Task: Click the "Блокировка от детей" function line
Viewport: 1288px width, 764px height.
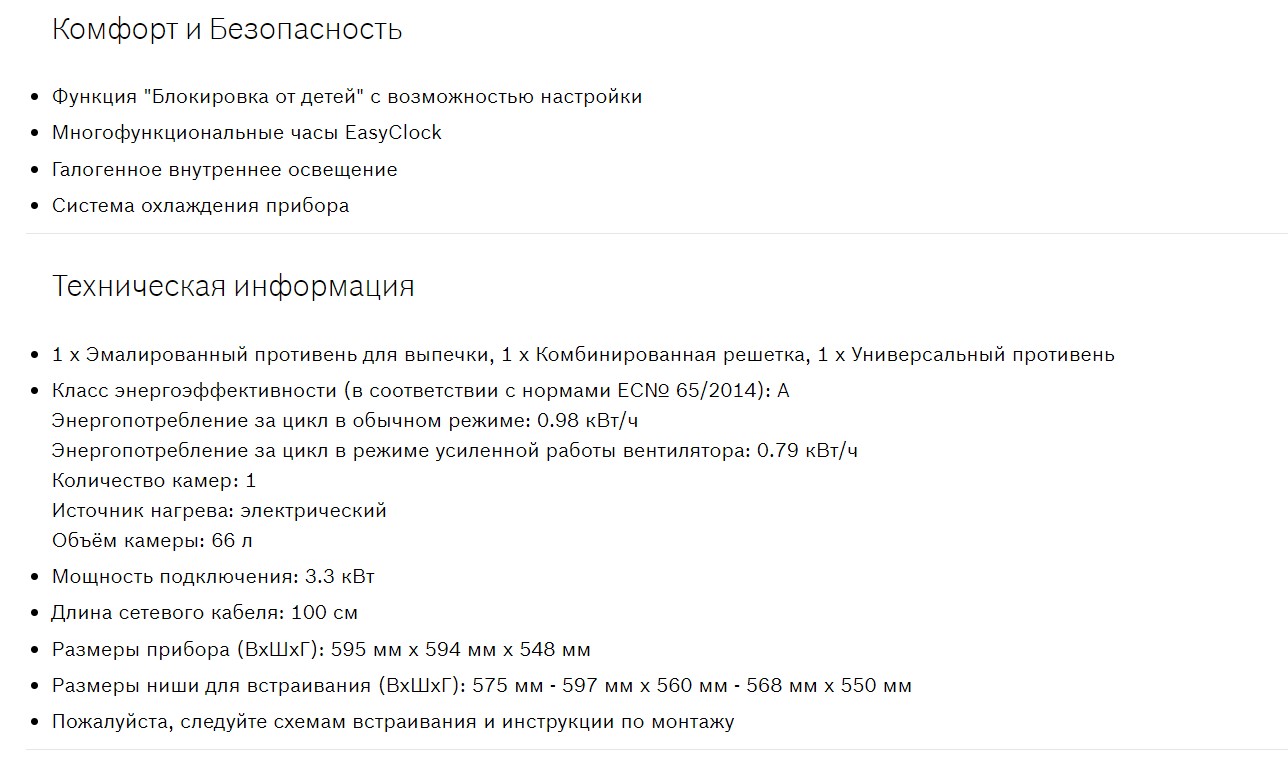Action: point(346,97)
